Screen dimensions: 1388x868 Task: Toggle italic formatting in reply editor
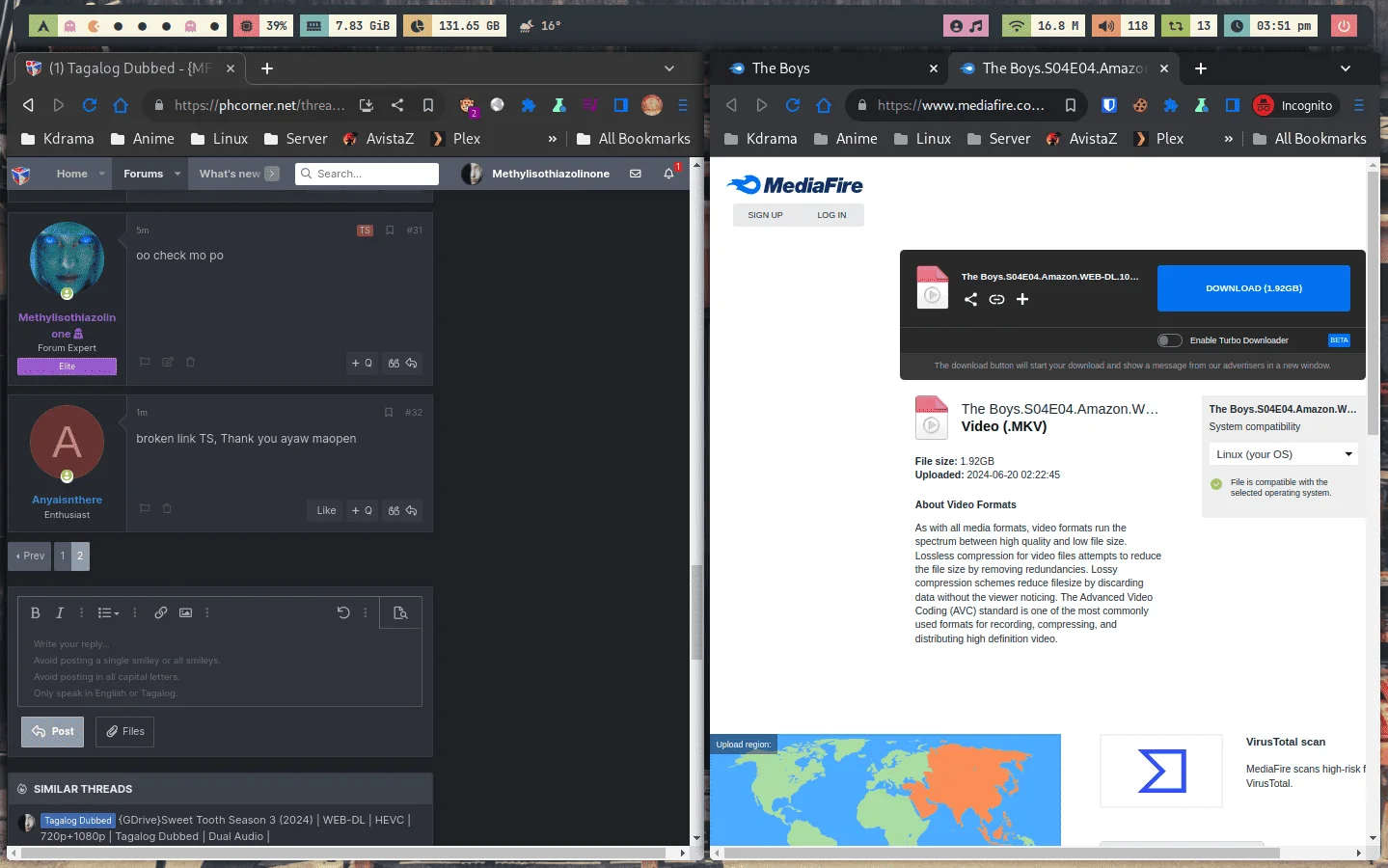click(x=60, y=613)
